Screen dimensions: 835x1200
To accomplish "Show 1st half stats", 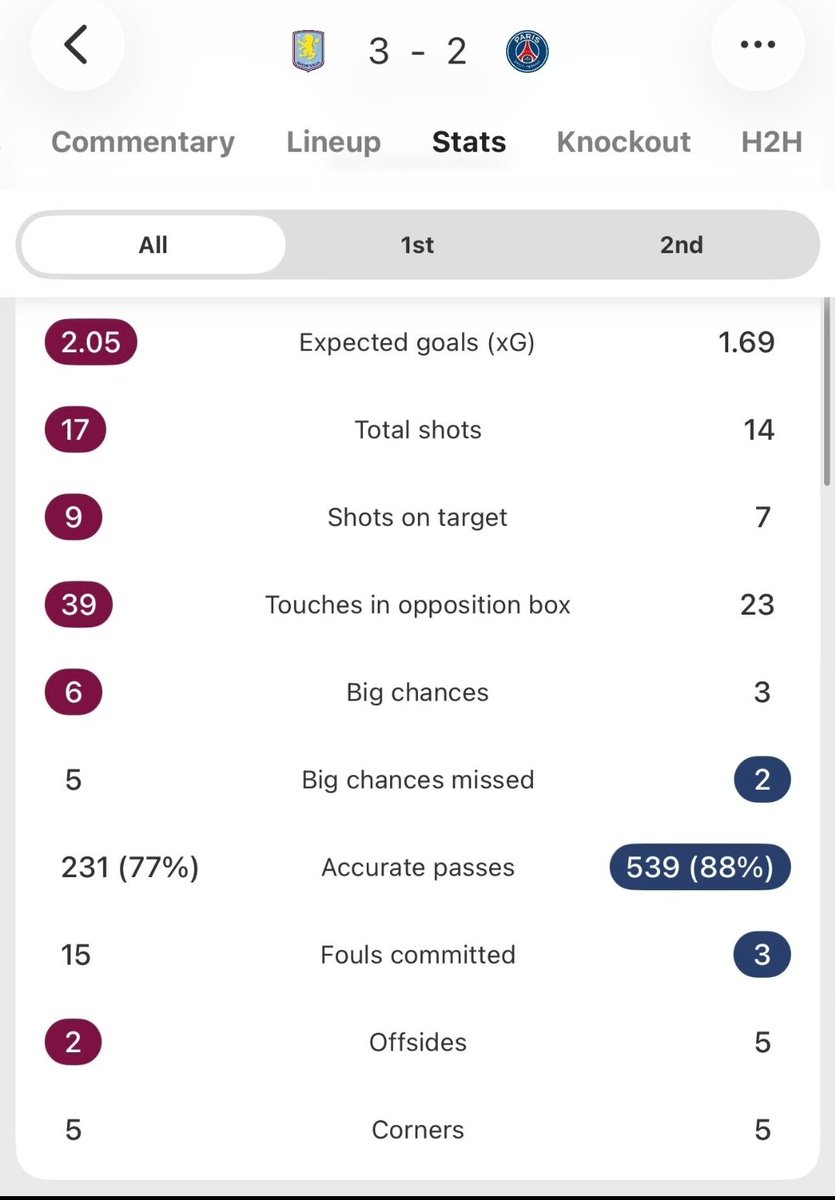I will tap(418, 245).
